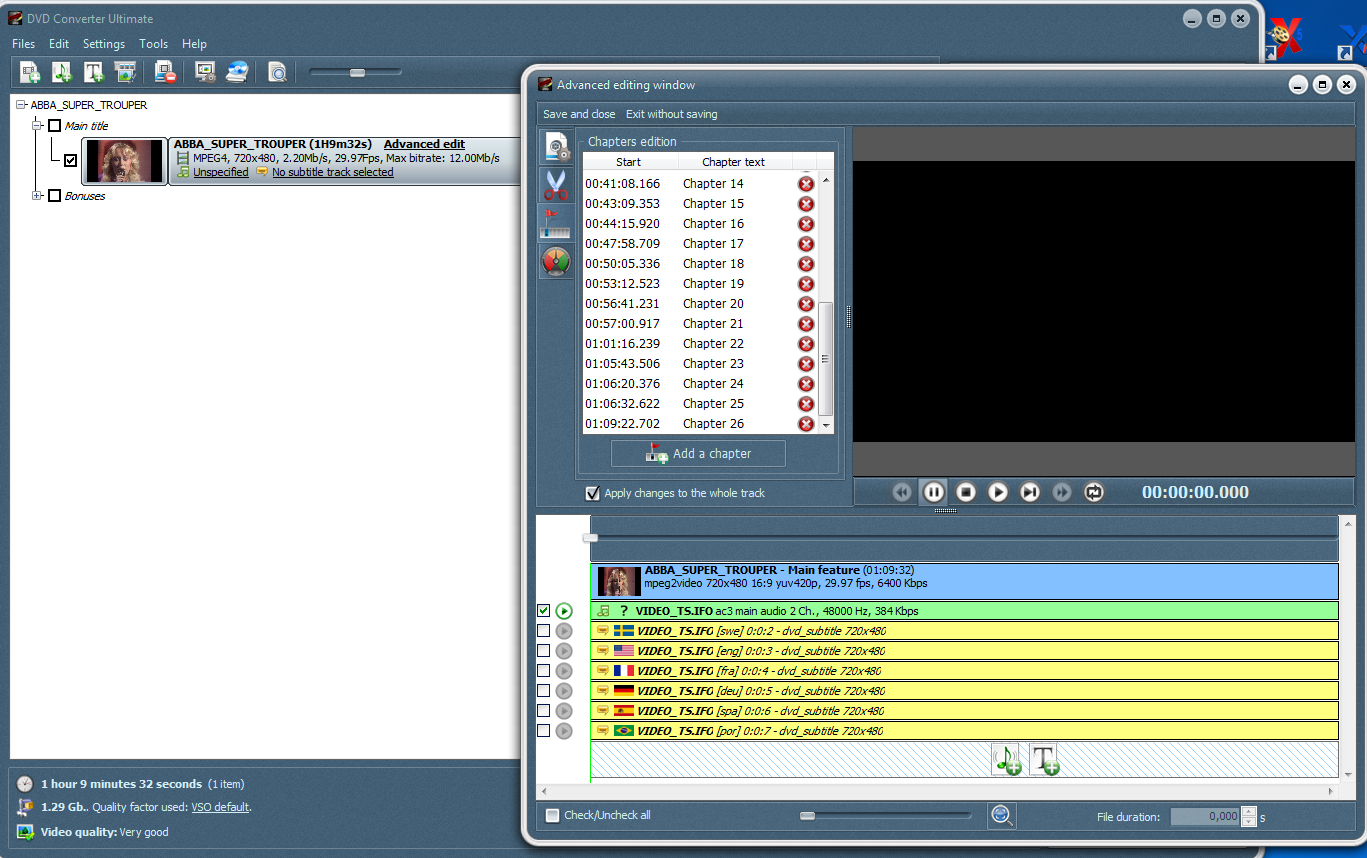
Task: Click the add subtitle T icon below tracks
Action: coord(1045,760)
